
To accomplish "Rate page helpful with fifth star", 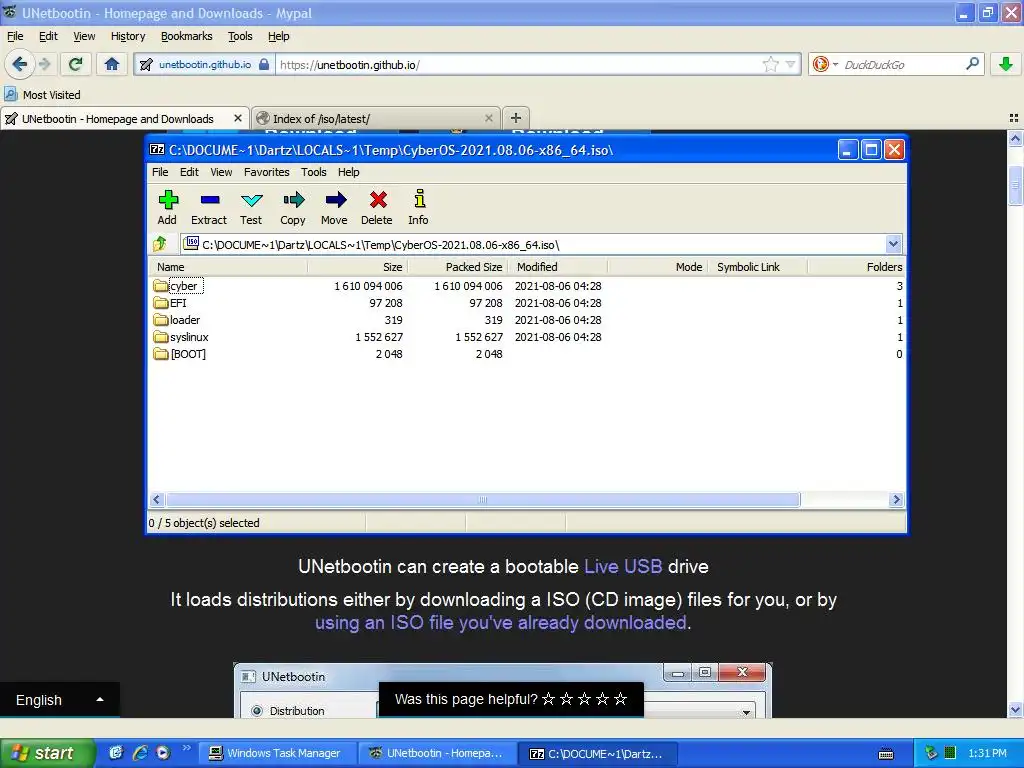I will 620,699.
